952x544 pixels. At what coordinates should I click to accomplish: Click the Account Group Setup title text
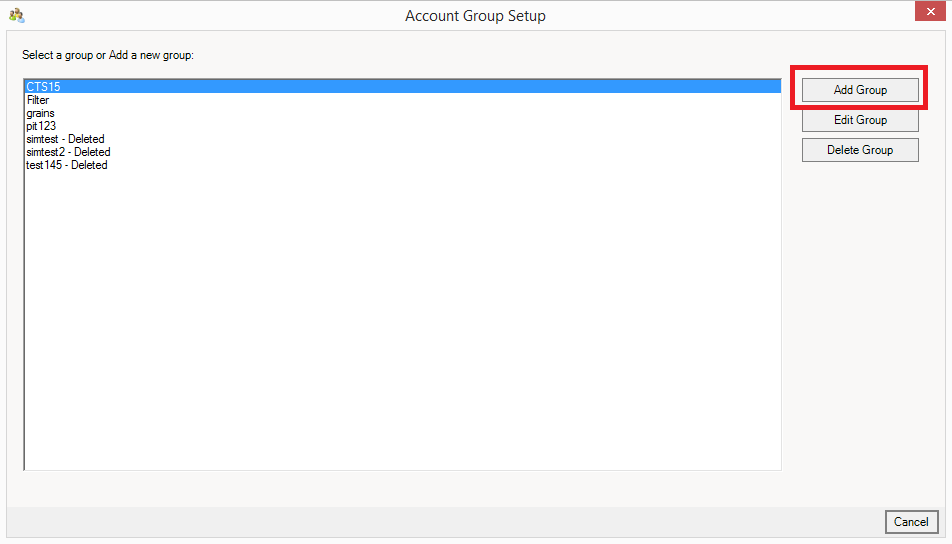pyautogui.click(x=475, y=16)
